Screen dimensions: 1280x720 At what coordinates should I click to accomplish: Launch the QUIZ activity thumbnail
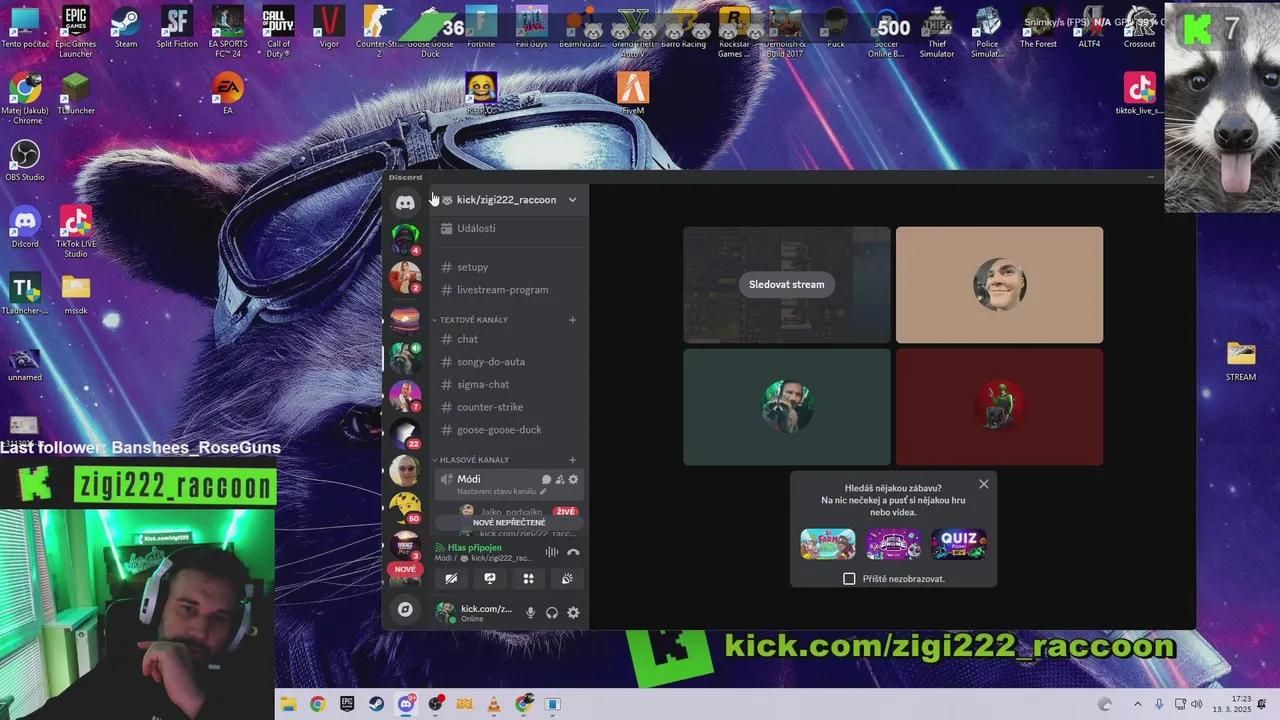tap(959, 544)
